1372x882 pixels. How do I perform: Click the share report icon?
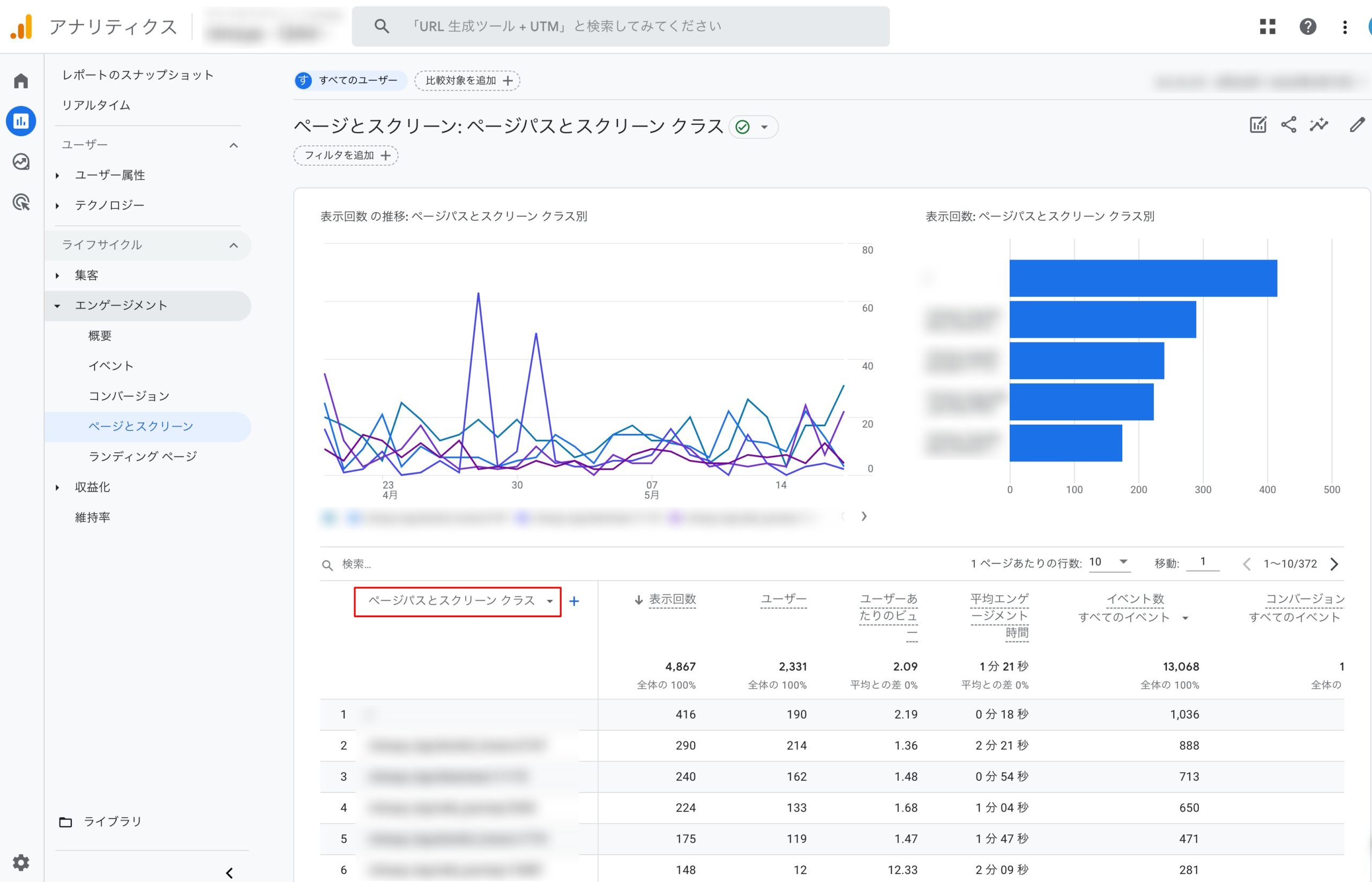coord(1288,125)
